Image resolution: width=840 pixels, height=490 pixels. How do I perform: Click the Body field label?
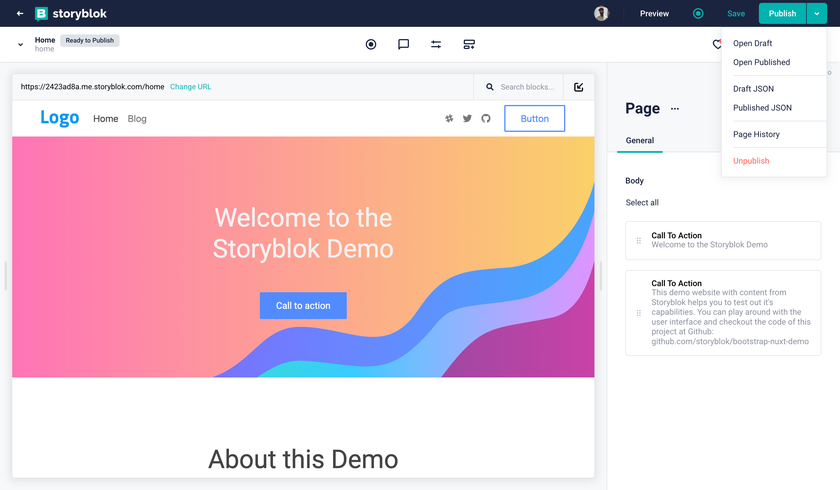634,180
